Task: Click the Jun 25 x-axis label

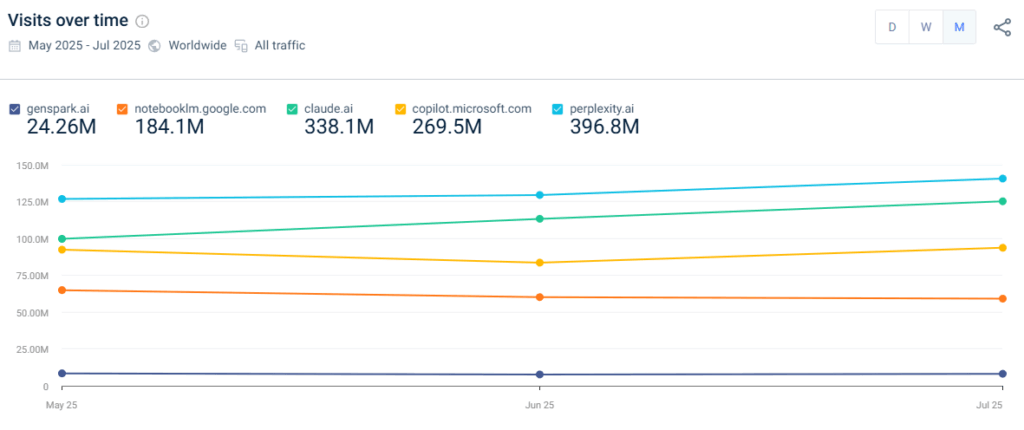Action: [x=539, y=405]
